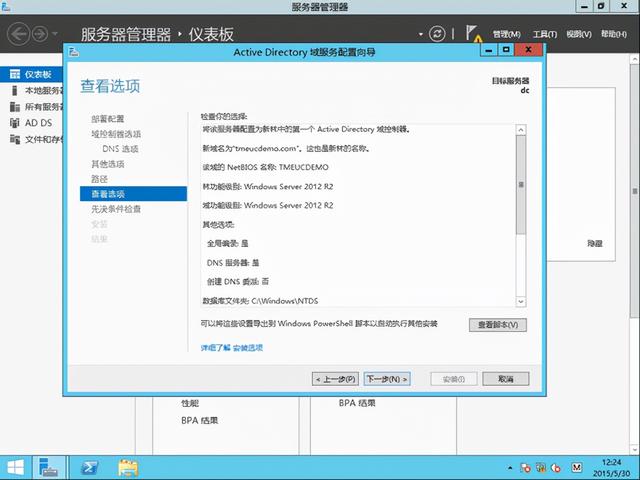
Task: Click the database folder C:\Windows\NTDS line
Action: pos(260,301)
